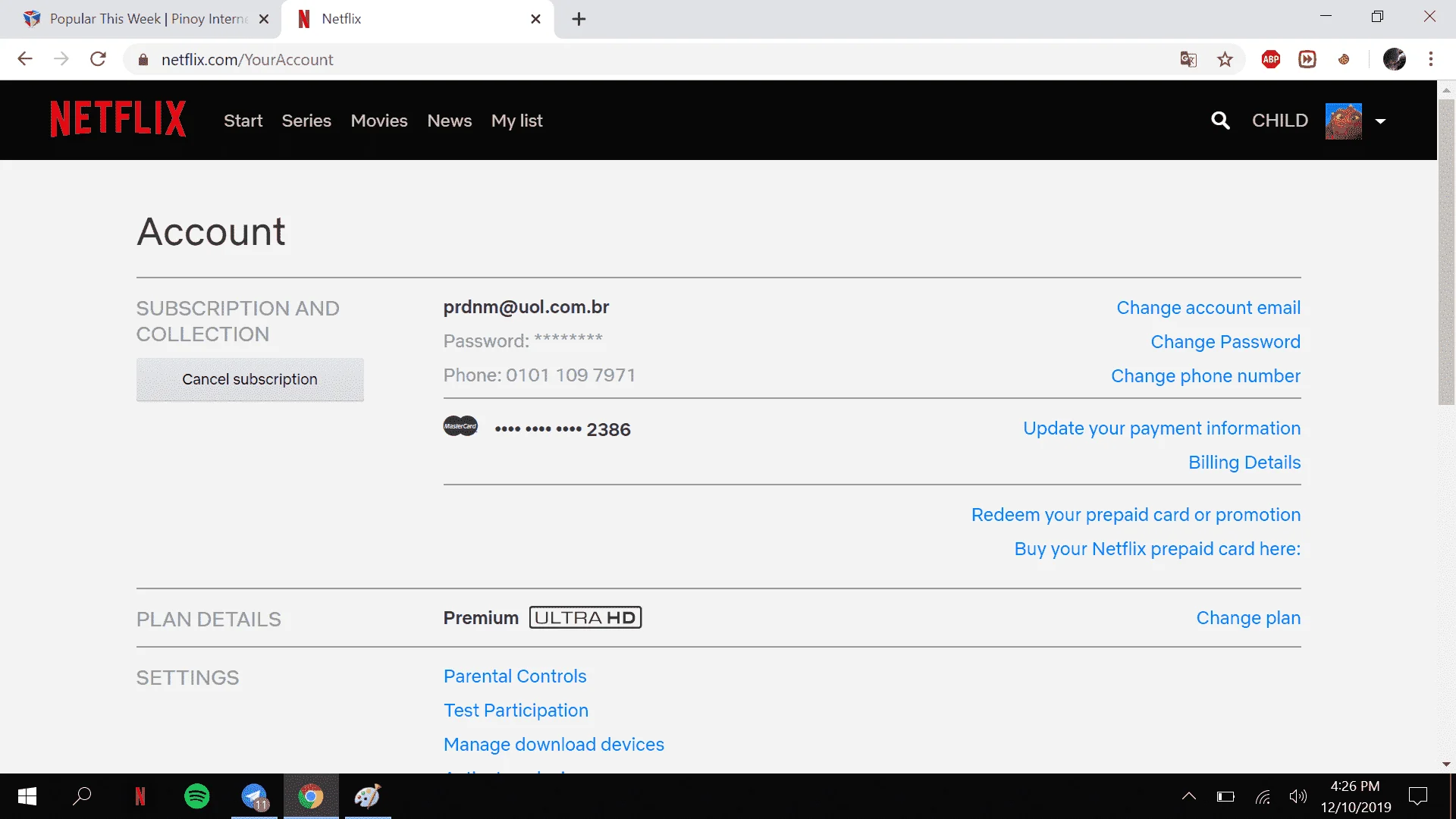Image resolution: width=1456 pixels, height=819 pixels.
Task: Show hidden system tray icons
Action: 1189,796
